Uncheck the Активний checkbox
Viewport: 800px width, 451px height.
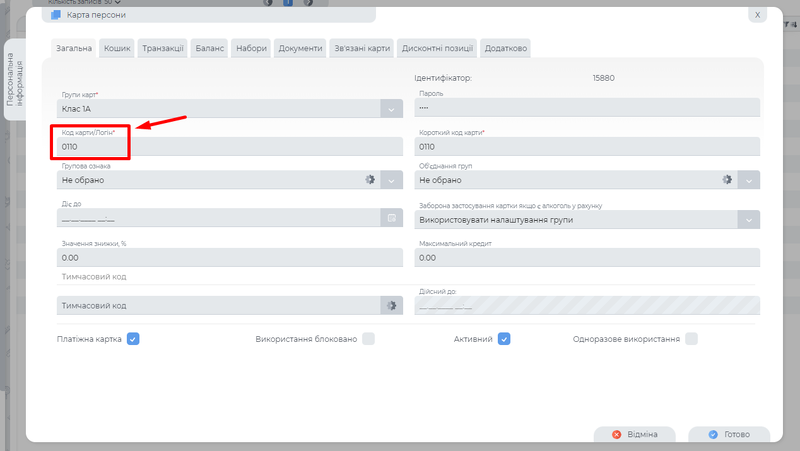coord(505,339)
